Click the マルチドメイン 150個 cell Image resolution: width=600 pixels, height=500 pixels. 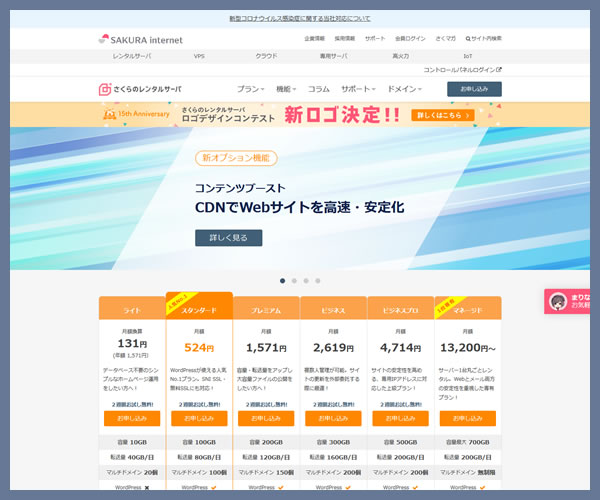tap(266, 472)
